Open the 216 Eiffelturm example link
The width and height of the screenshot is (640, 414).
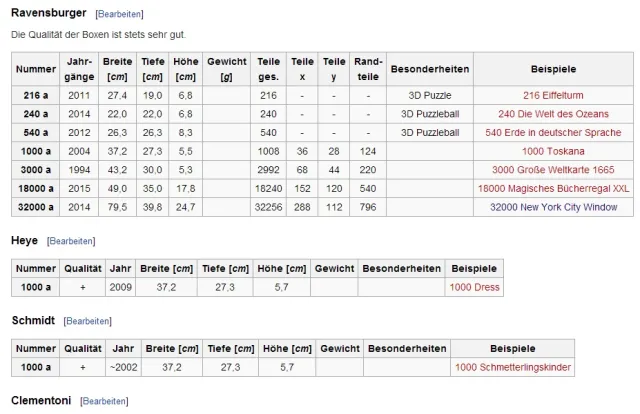click(553, 96)
